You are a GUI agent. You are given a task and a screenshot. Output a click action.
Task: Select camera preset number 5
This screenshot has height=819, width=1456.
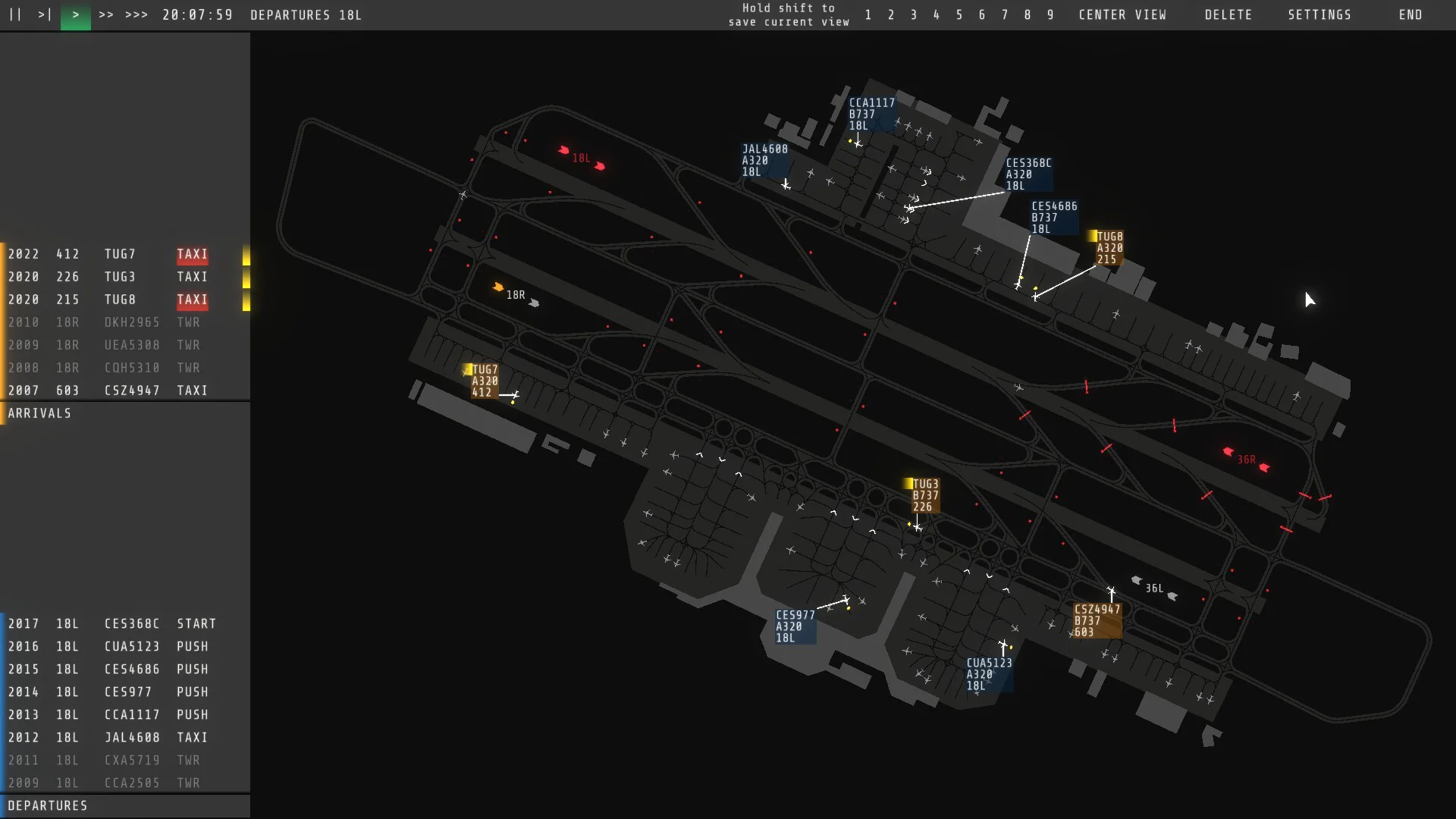[x=960, y=14]
